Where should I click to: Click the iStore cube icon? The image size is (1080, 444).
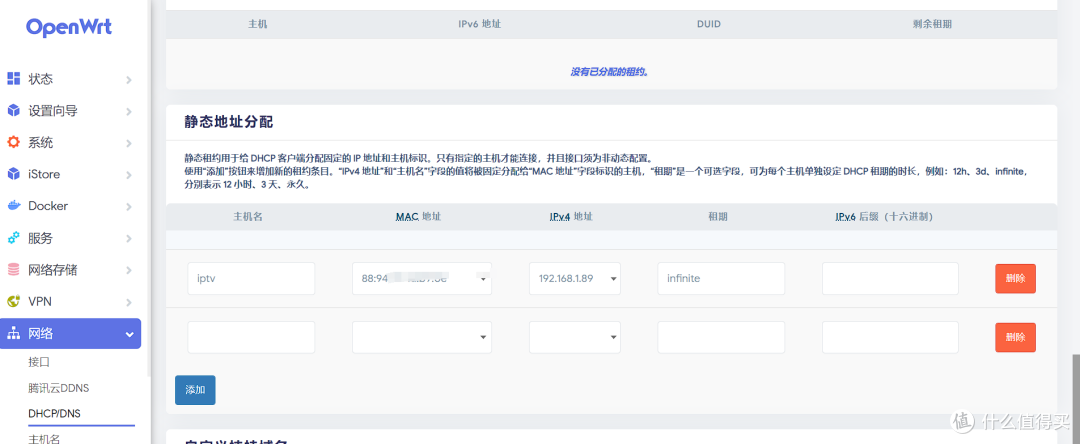coord(14,174)
